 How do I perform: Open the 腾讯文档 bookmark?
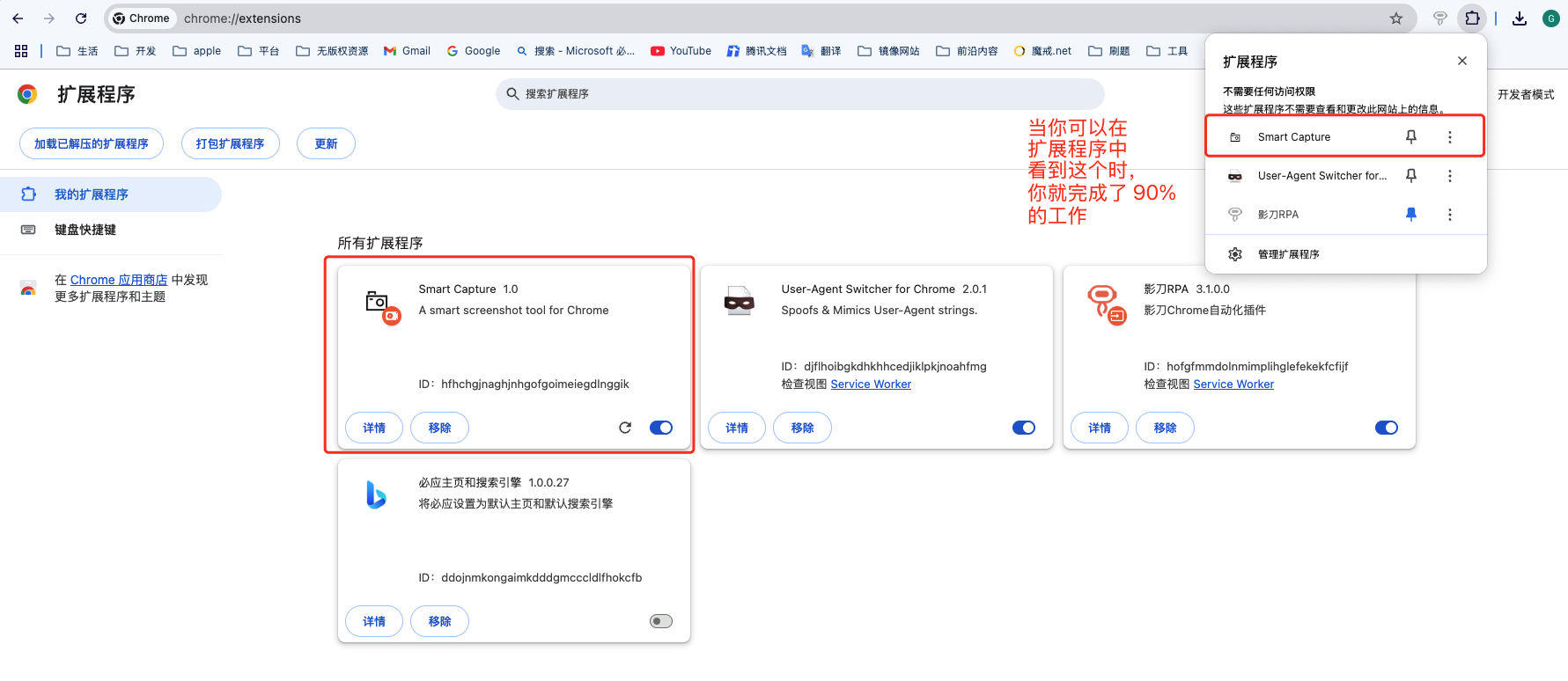757,51
